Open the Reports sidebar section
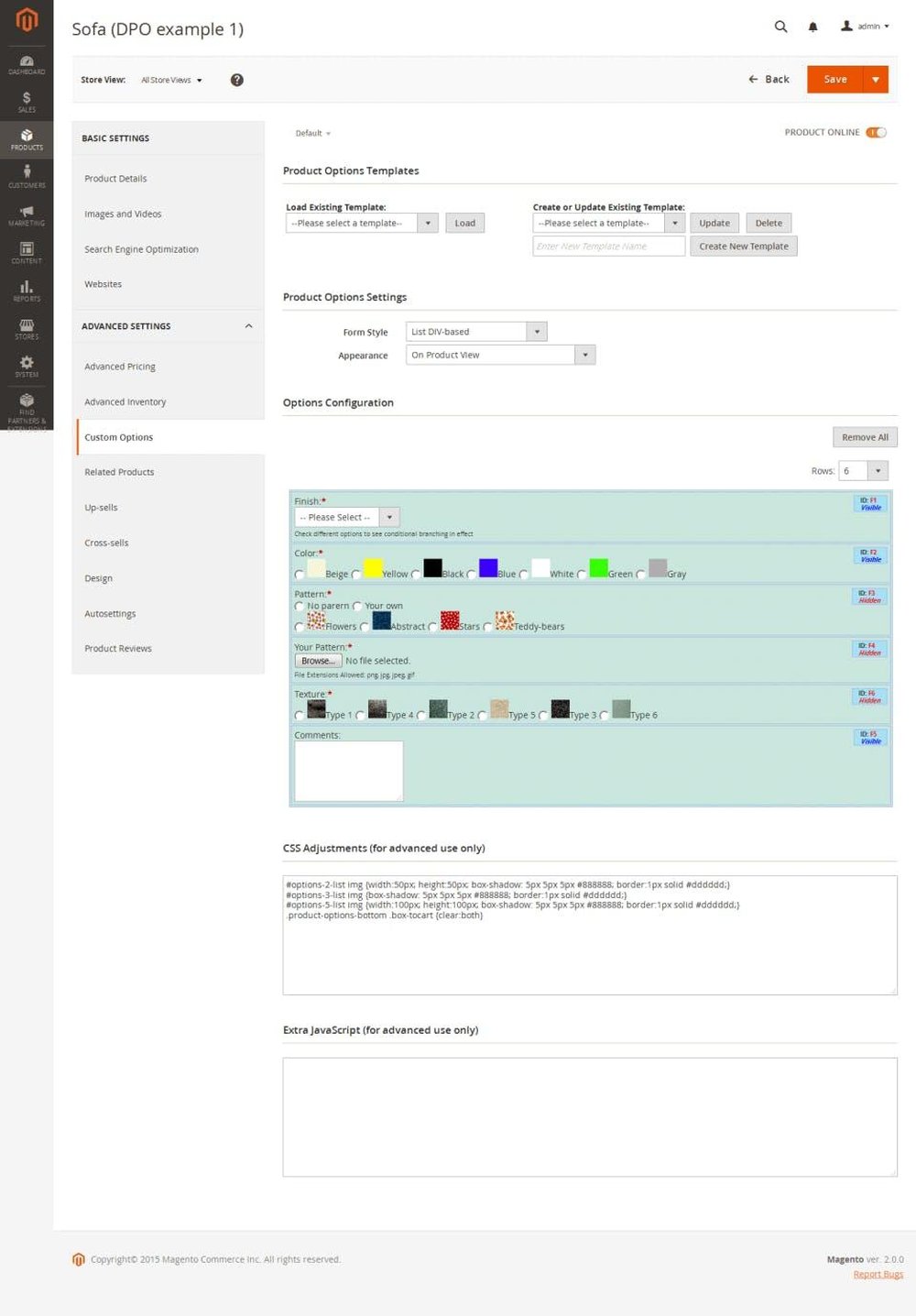 point(27,291)
